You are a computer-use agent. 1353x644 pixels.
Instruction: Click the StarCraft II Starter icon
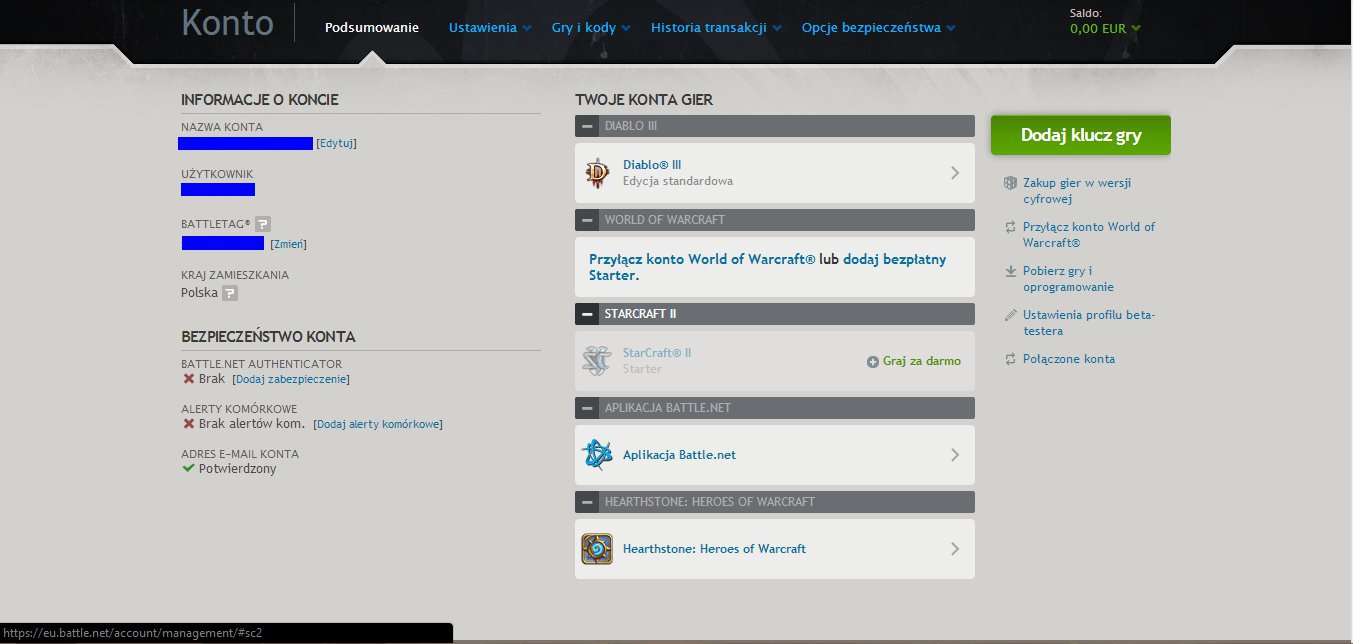click(x=597, y=361)
